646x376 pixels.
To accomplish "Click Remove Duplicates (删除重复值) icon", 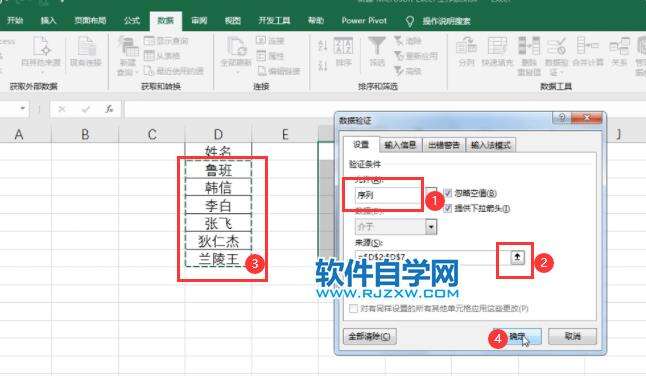I will (529, 56).
